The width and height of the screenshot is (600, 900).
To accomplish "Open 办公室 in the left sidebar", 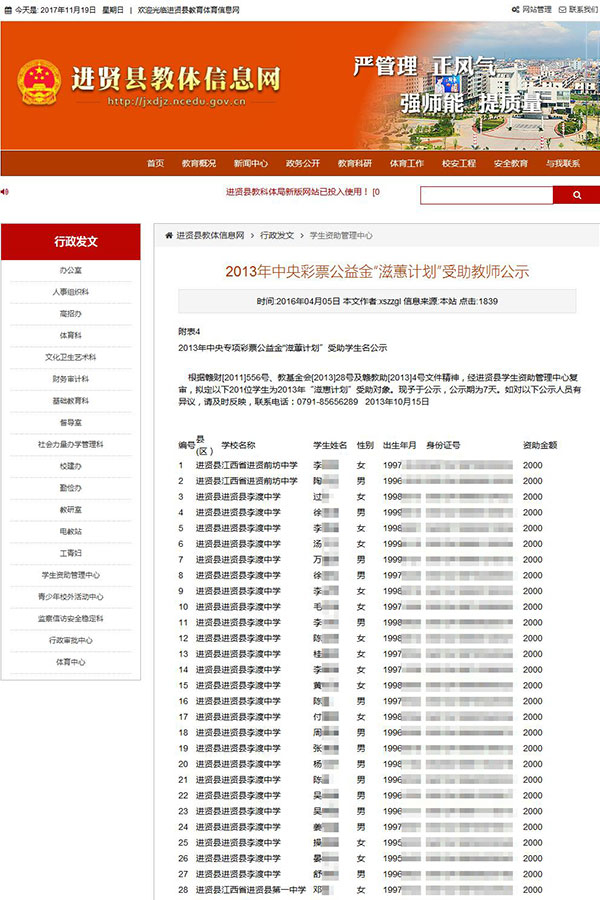I will (70, 271).
